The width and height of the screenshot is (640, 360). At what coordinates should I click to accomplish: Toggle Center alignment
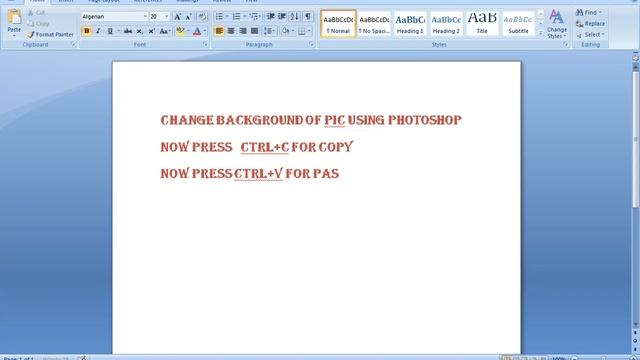click(231, 31)
